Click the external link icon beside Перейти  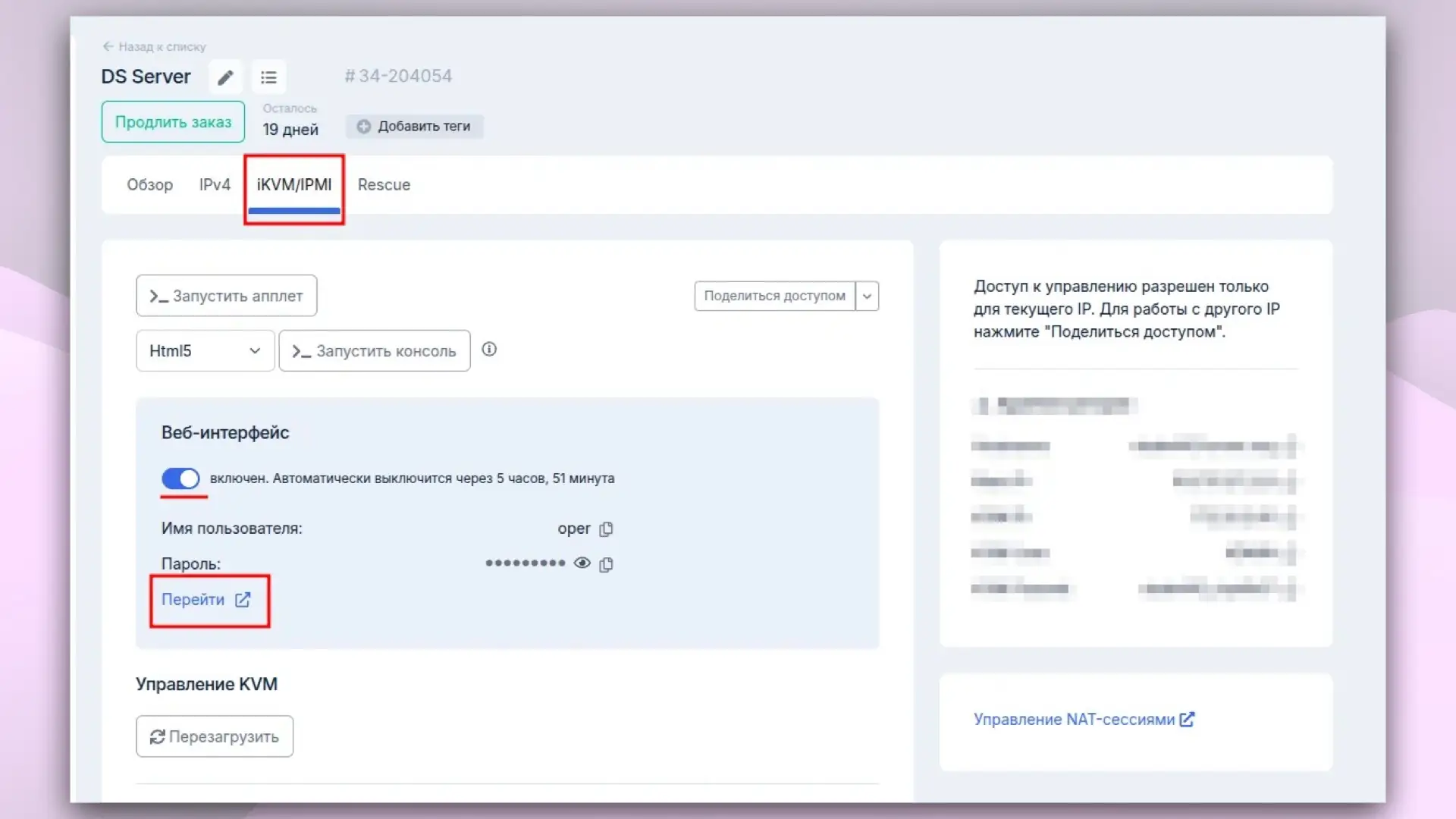[x=243, y=600]
